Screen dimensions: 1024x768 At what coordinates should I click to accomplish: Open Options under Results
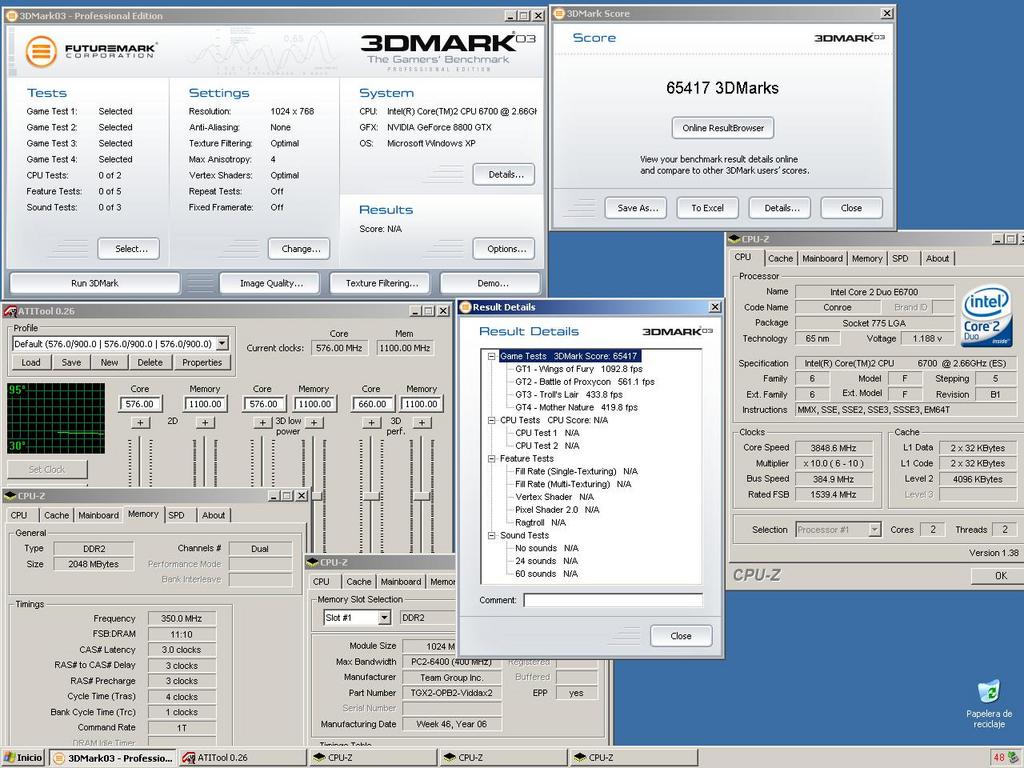(504, 249)
